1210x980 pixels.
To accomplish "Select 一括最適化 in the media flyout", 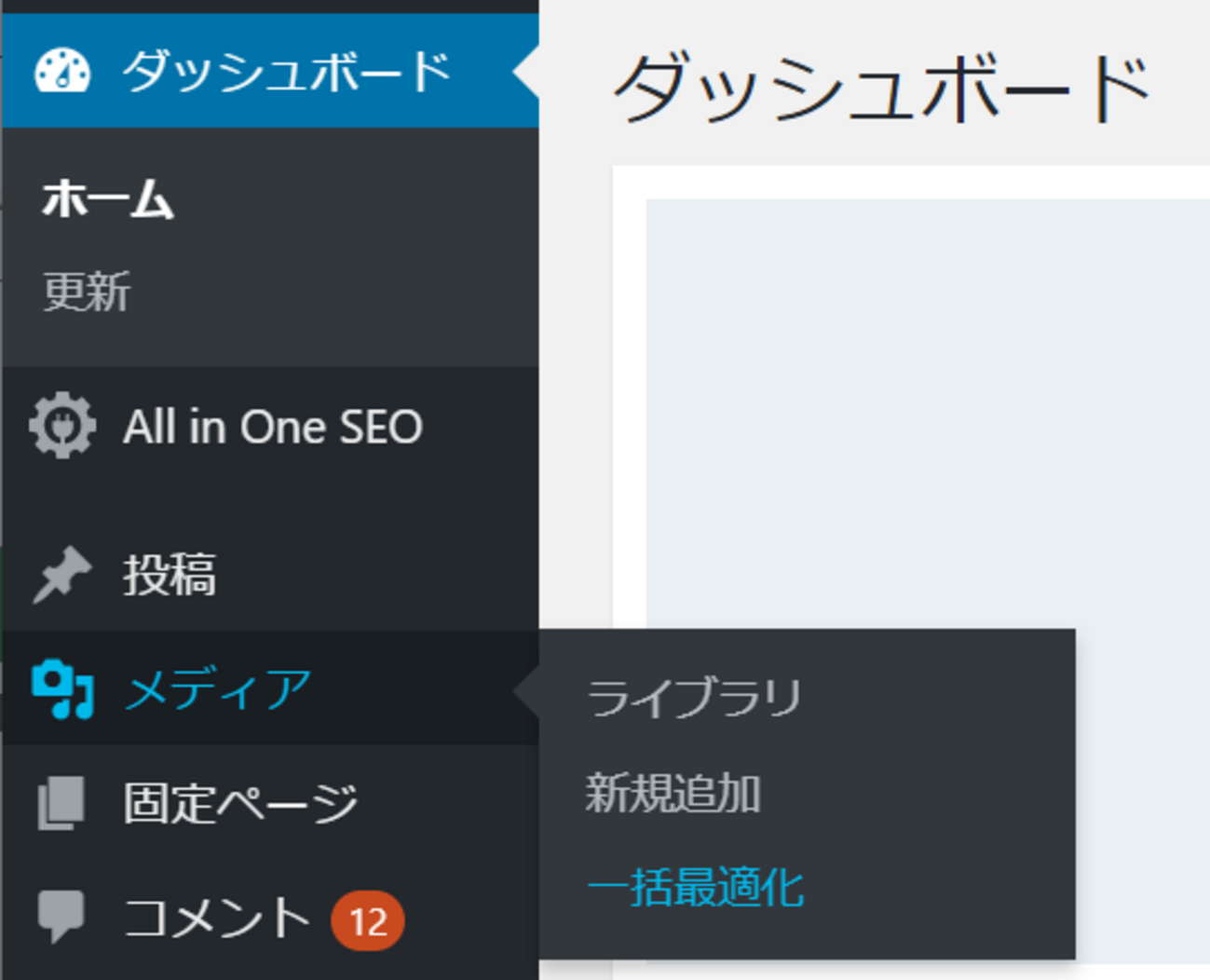I will 695,887.
